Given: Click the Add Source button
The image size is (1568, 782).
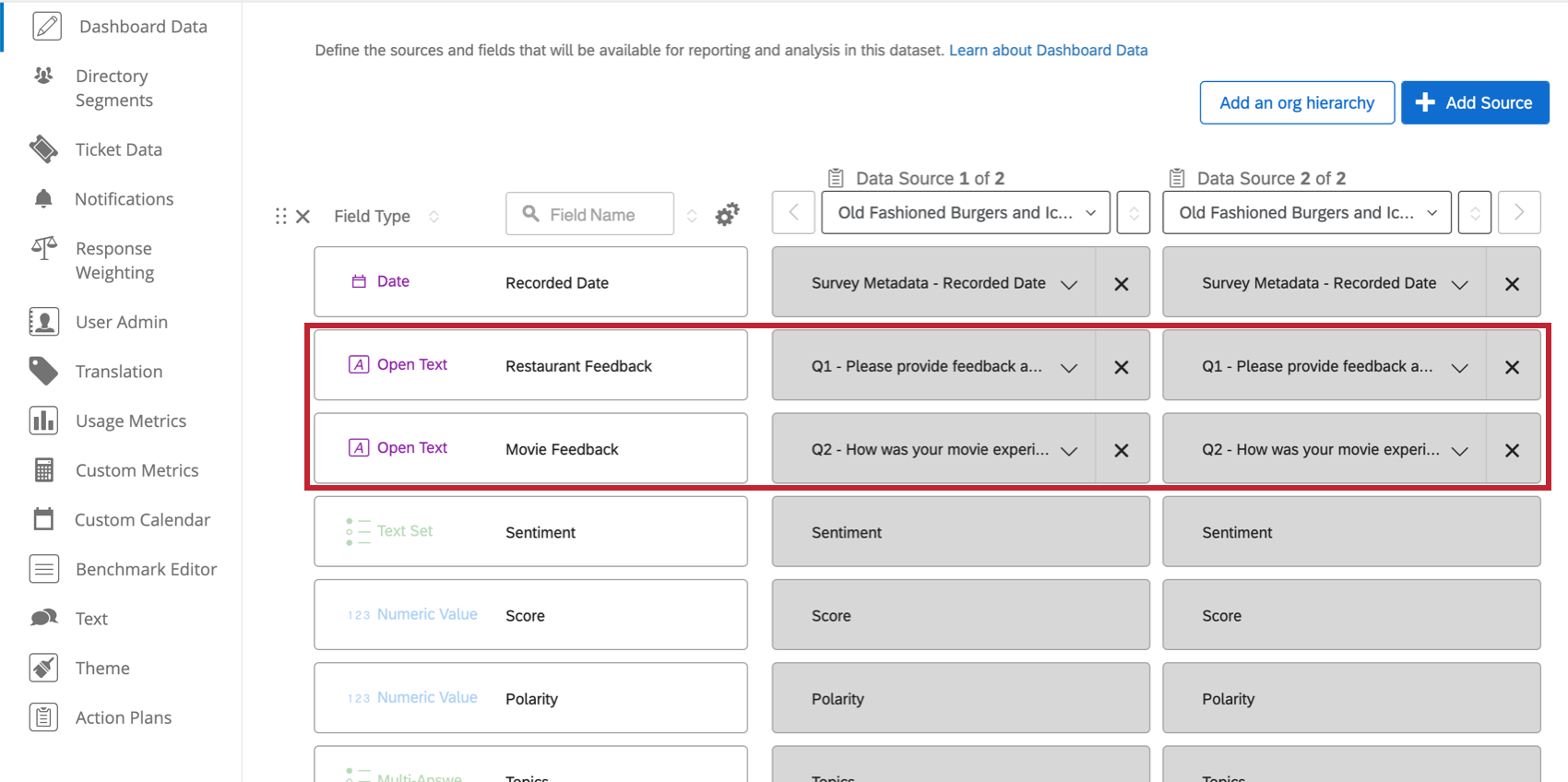Looking at the screenshot, I should click(x=1474, y=102).
